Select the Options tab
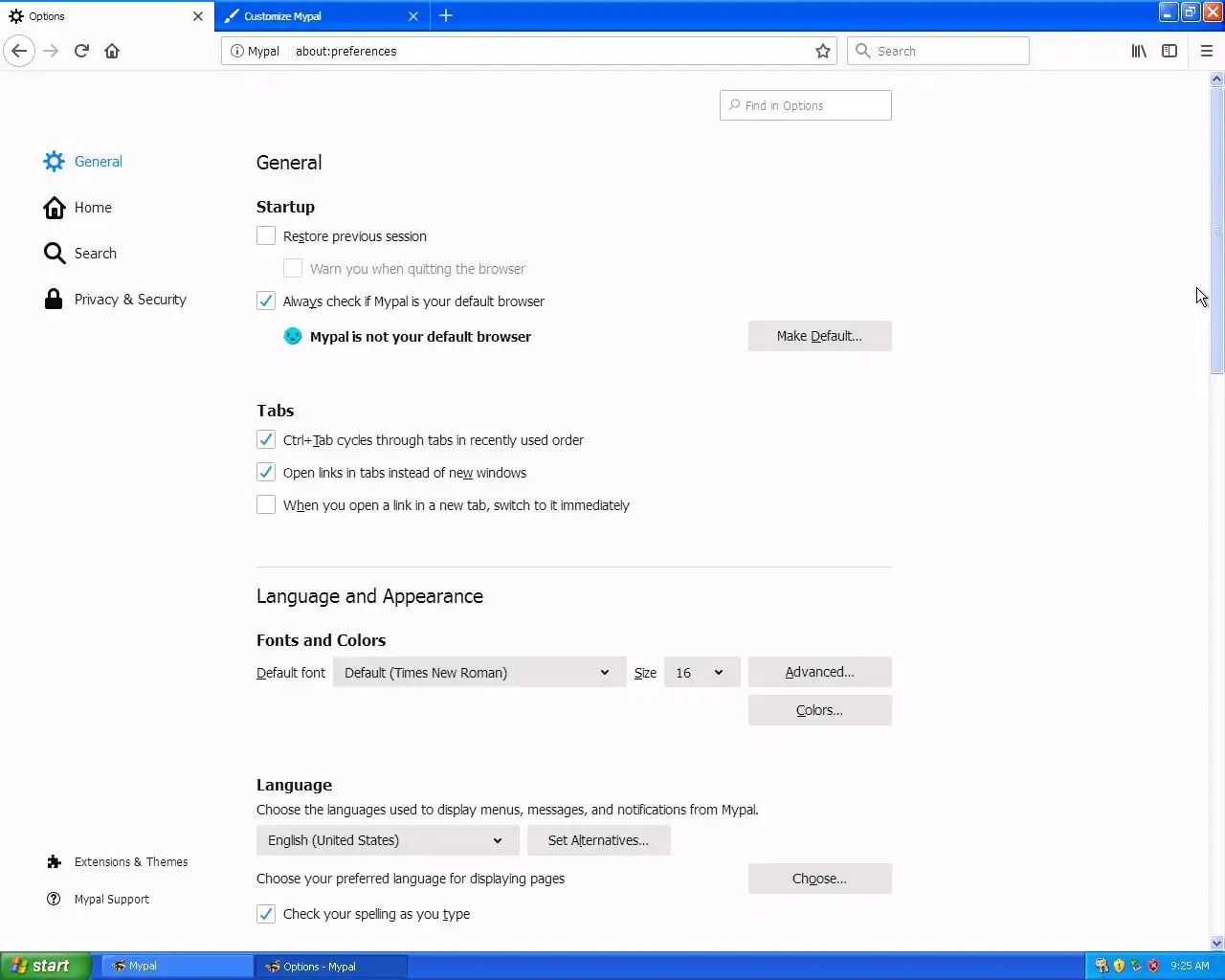Screen dimensions: 1225x980 (106, 16)
